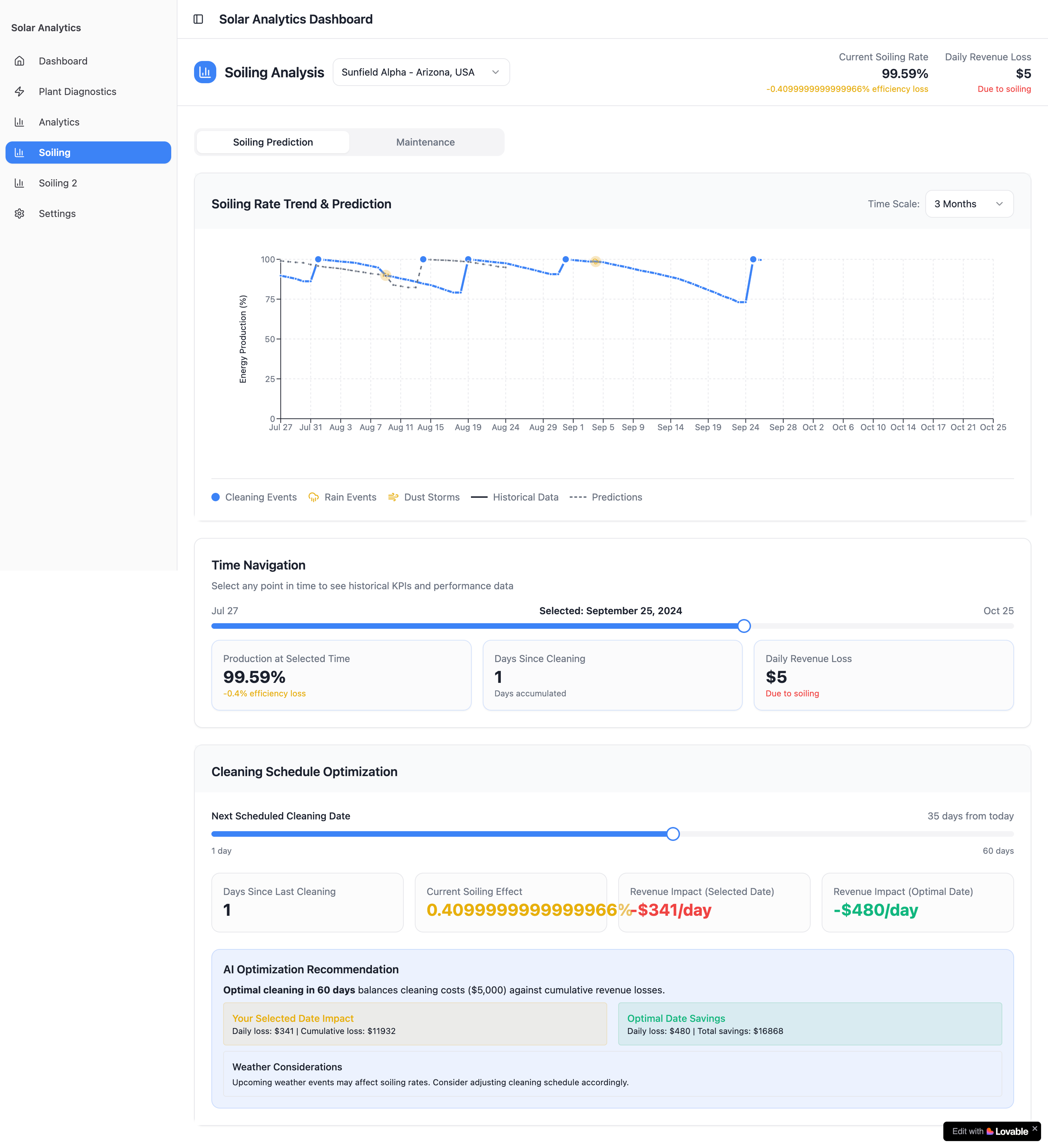Click the Sep 24 cleaning event dot
The height and width of the screenshot is (1148, 1048).
[753, 260]
